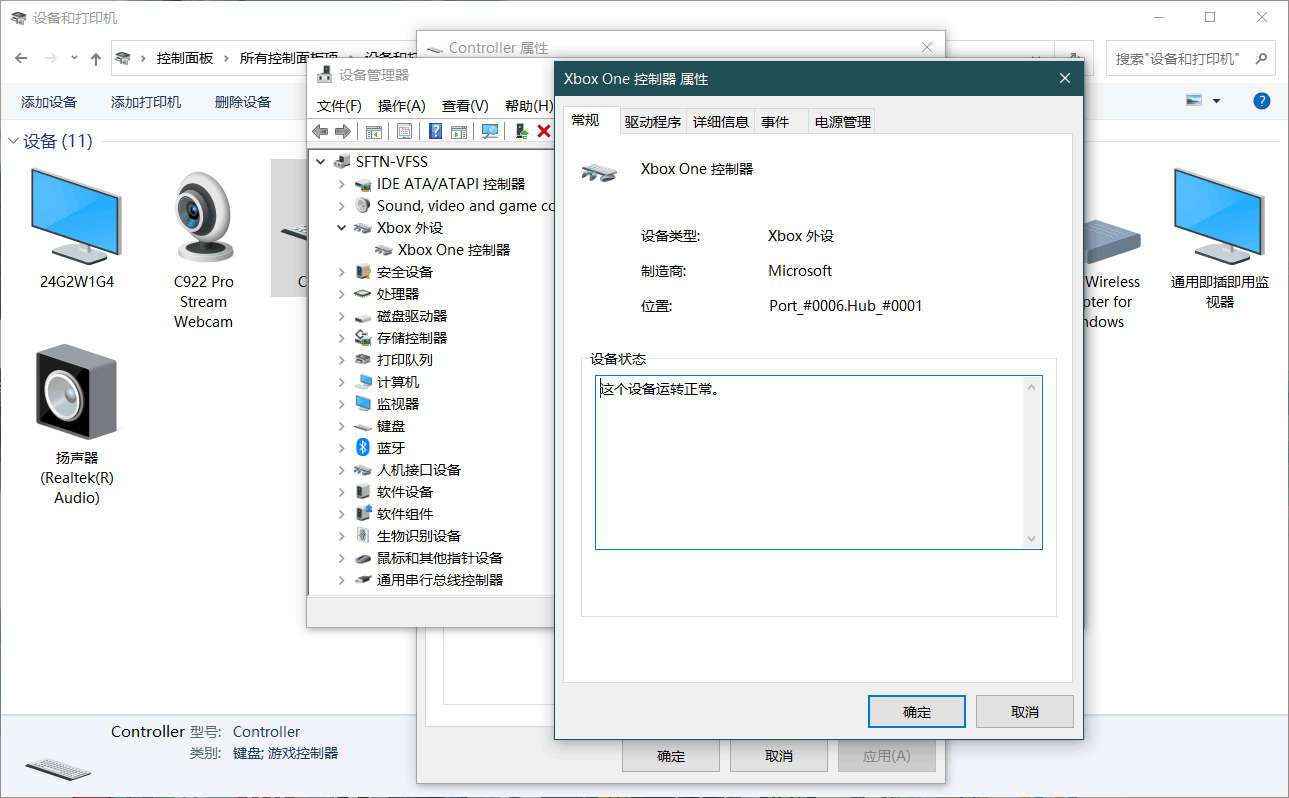The height and width of the screenshot is (798, 1289).
Task: Select the generic PnP monitor device icon
Action: [1219, 215]
